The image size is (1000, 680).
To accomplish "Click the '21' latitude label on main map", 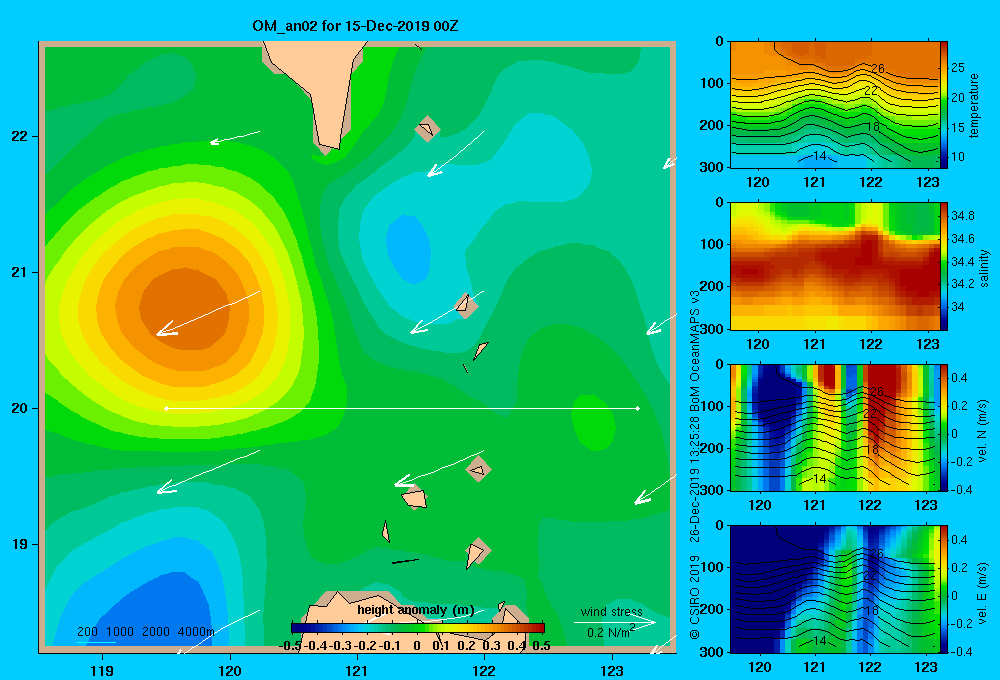I will coord(20,272).
